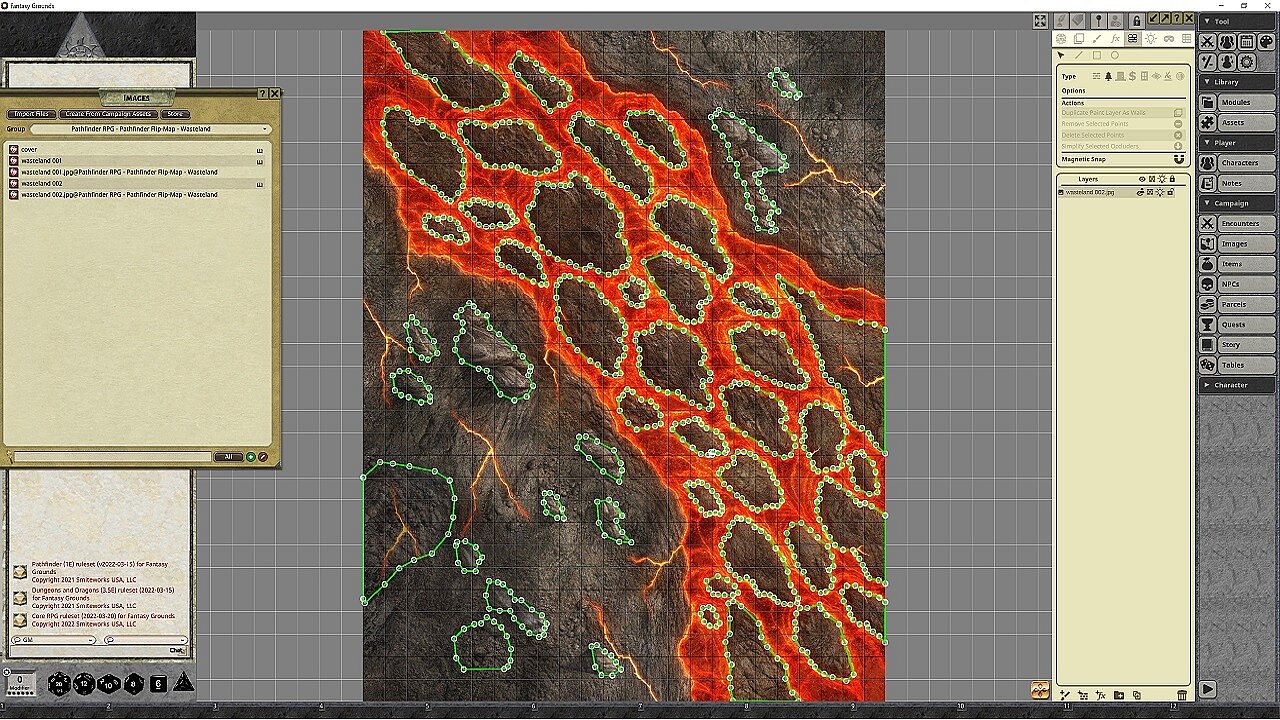Open the party sheet tool icon
This screenshot has width=1280, height=720.
point(1227,42)
